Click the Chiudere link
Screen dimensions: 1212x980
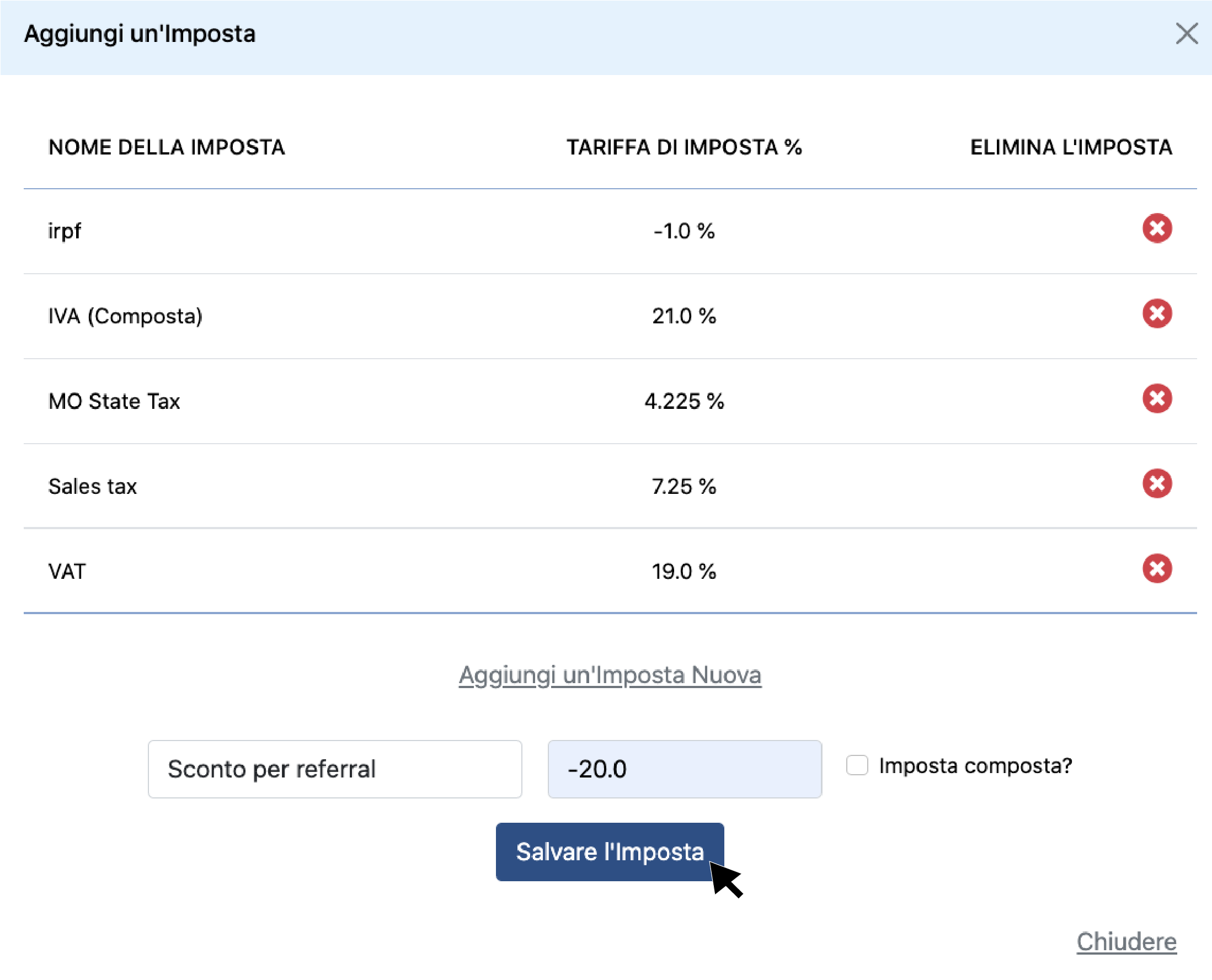click(x=1126, y=941)
